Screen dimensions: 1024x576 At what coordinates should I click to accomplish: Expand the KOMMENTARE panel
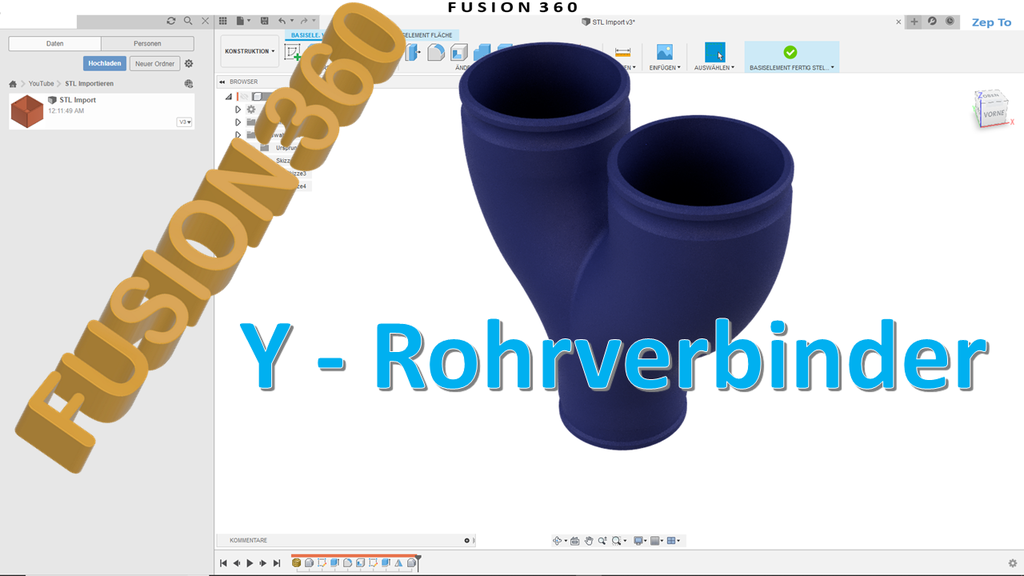pos(467,540)
